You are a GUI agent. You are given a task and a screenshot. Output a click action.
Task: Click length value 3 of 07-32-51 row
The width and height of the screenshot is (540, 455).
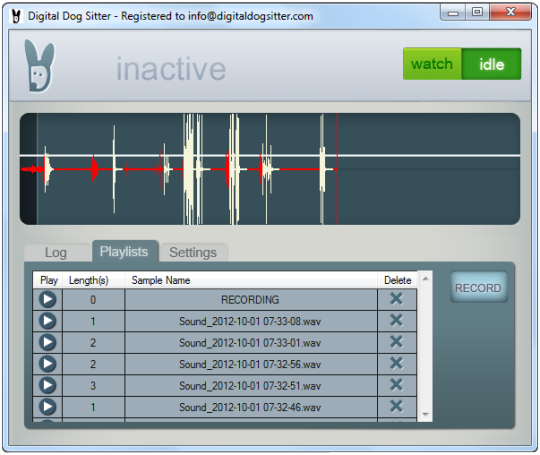[x=93, y=385]
